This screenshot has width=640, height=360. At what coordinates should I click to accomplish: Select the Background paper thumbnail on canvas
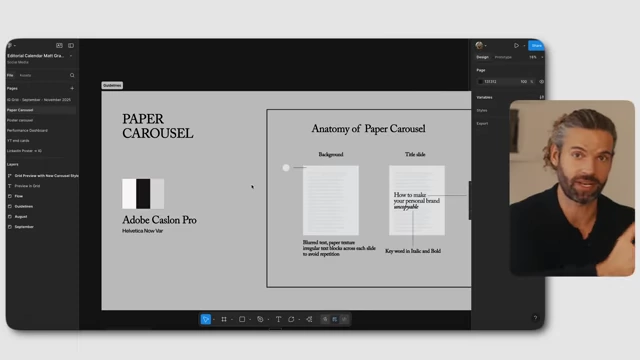click(331, 200)
